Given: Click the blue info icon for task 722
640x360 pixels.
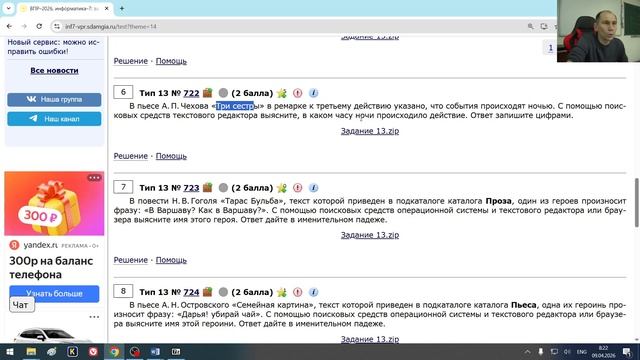Looking at the screenshot, I should pyautogui.click(x=313, y=93).
